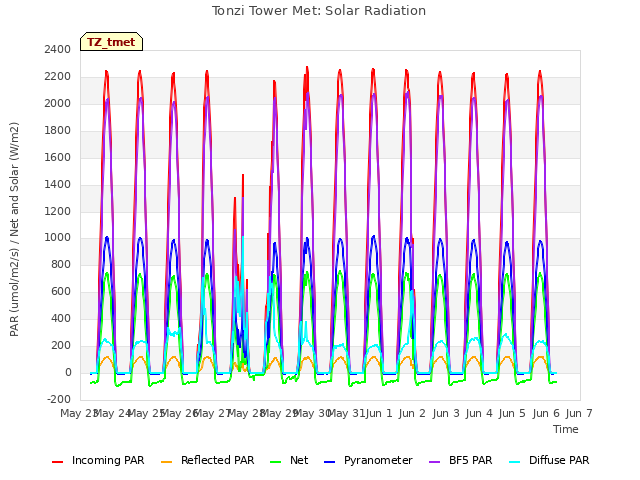Click the cyan Diffuse PAR legend swatch
This screenshot has height=480, width=640.
click(x=515, y=462)
